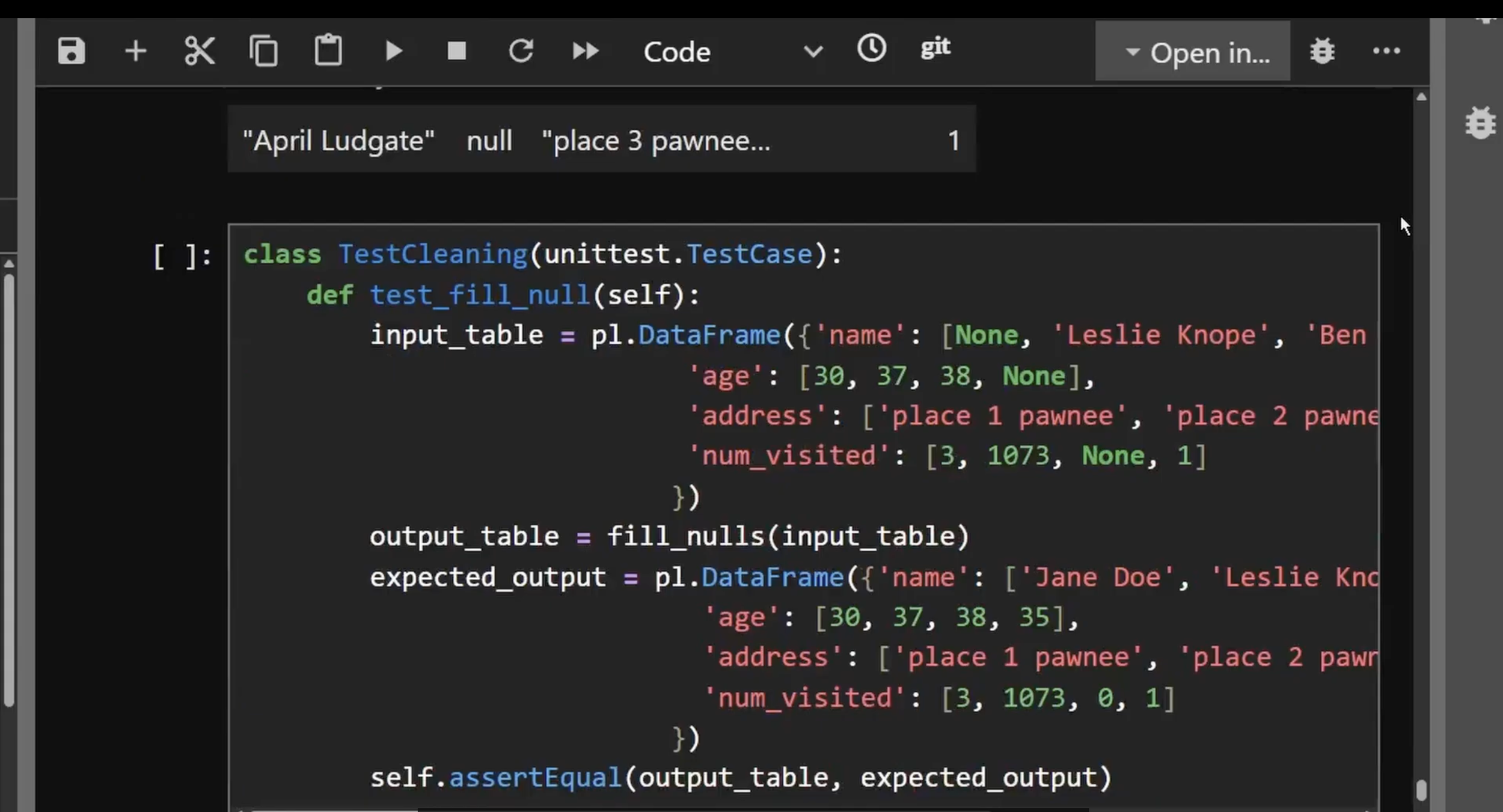Click on 'fill_nulls(input_table)' call
Viewport: 1503px width, 812px height.
(x=788, y=536)
